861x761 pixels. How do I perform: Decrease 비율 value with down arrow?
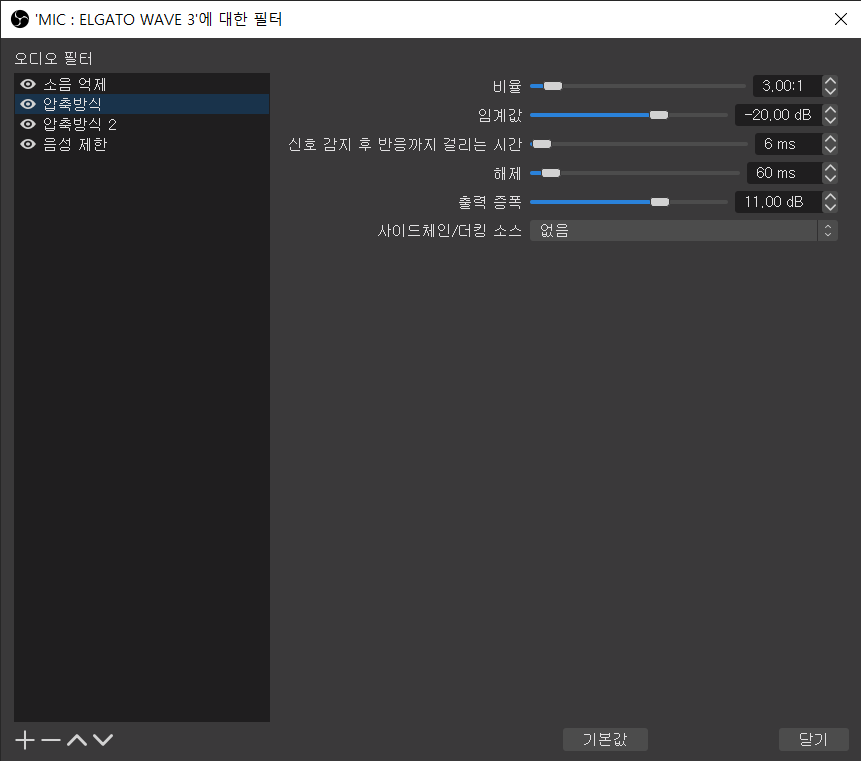tap(830, 91)
